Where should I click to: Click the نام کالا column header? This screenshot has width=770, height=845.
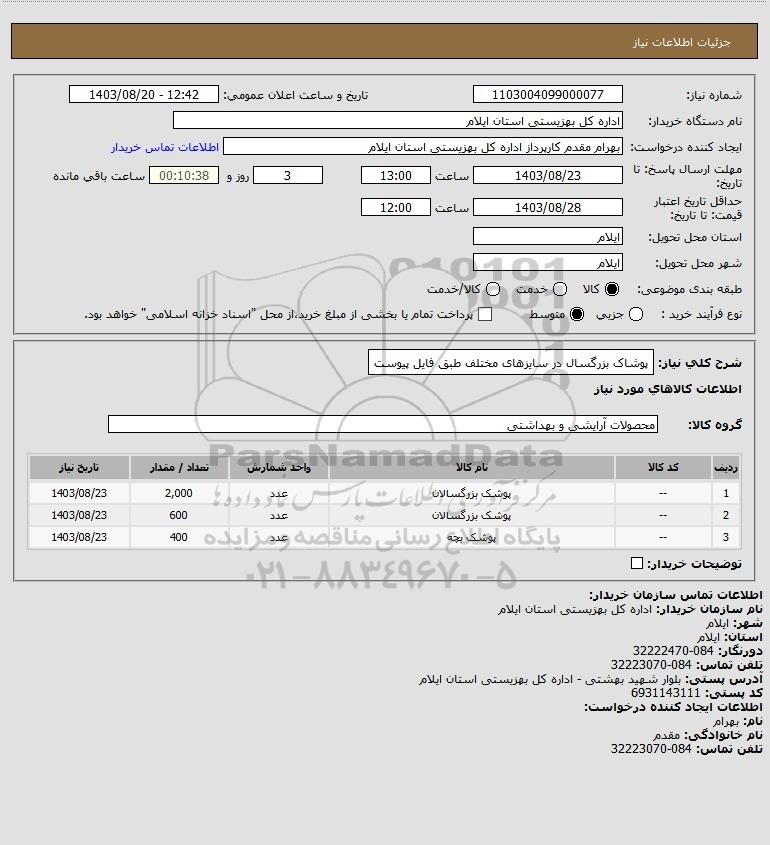point(471,468)
